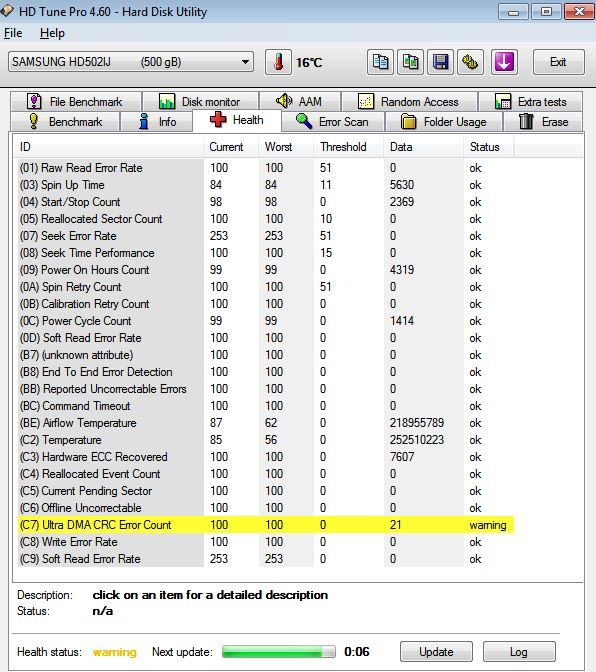Click the Folder Usage folder icon
This screenshot has height=672, width=596.
click(x=408, y=121)
